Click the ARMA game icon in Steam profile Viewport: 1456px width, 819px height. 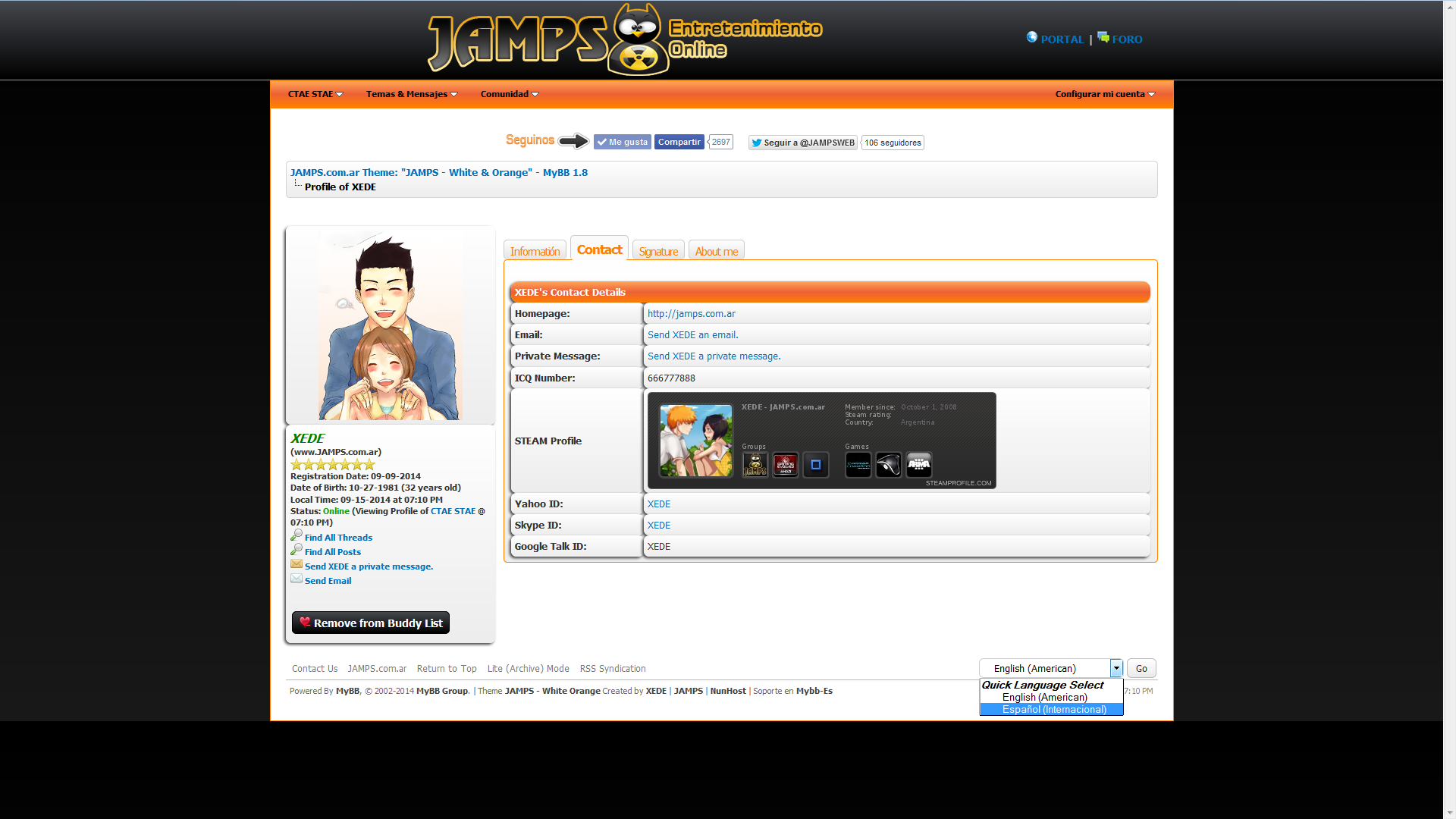918,465
